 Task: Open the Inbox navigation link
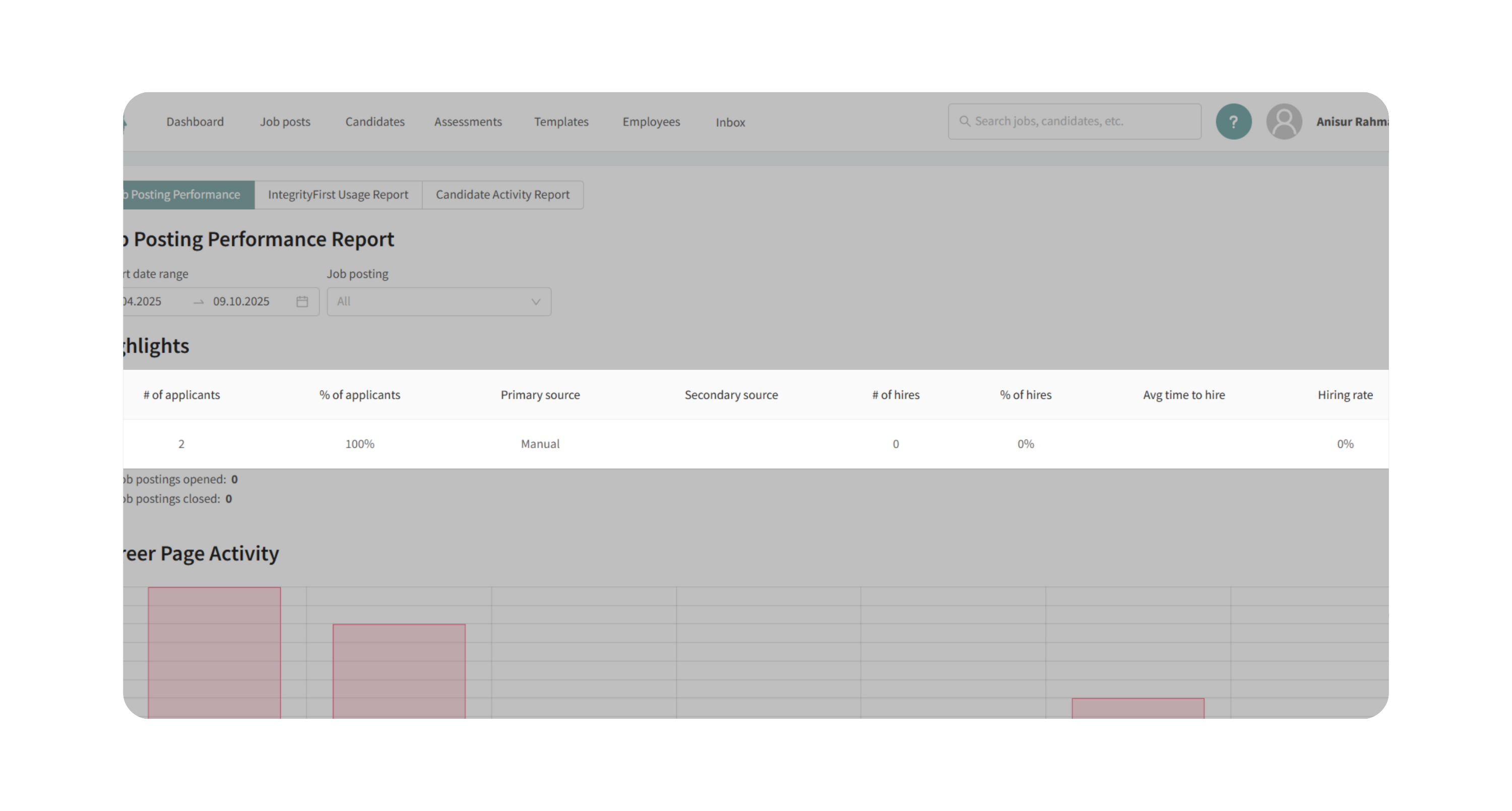[x=730, y=122]
